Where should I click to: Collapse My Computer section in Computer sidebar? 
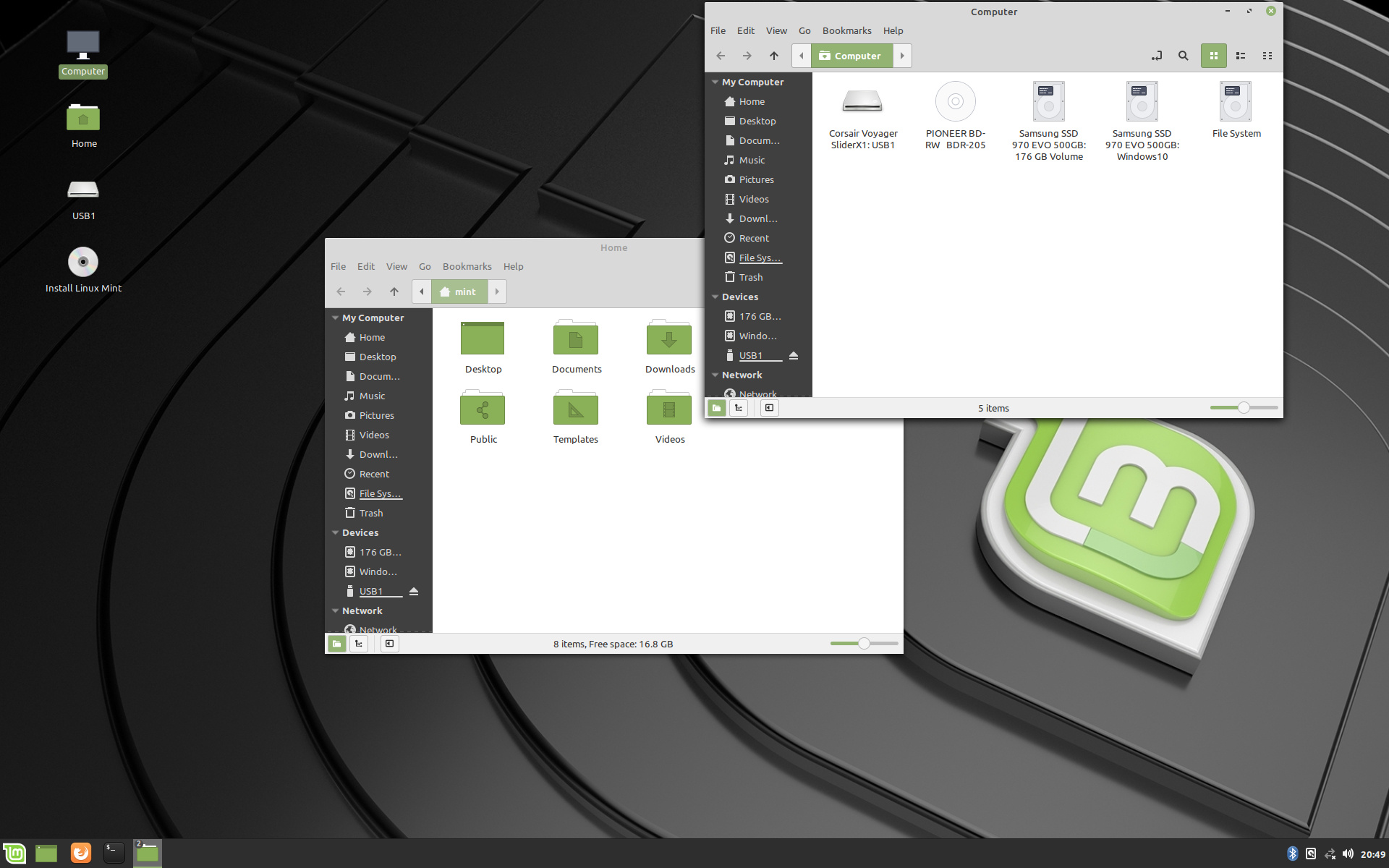coord(715,82)
